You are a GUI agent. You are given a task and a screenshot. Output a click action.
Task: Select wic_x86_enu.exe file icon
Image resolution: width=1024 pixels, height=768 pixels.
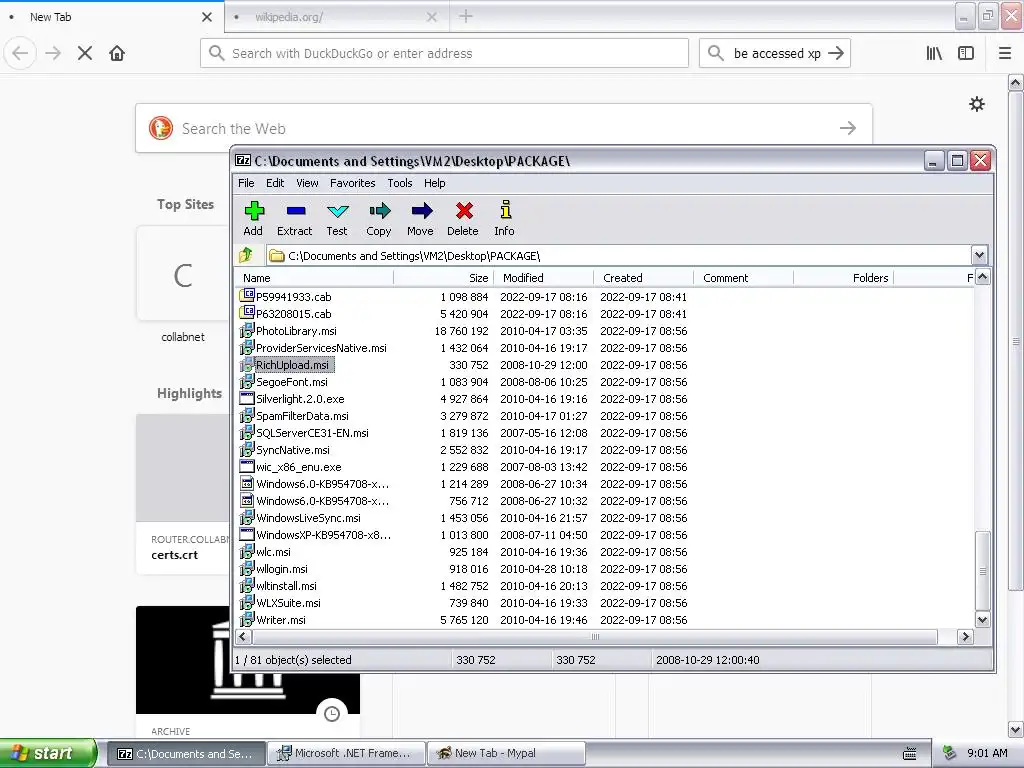coord(247,466)
